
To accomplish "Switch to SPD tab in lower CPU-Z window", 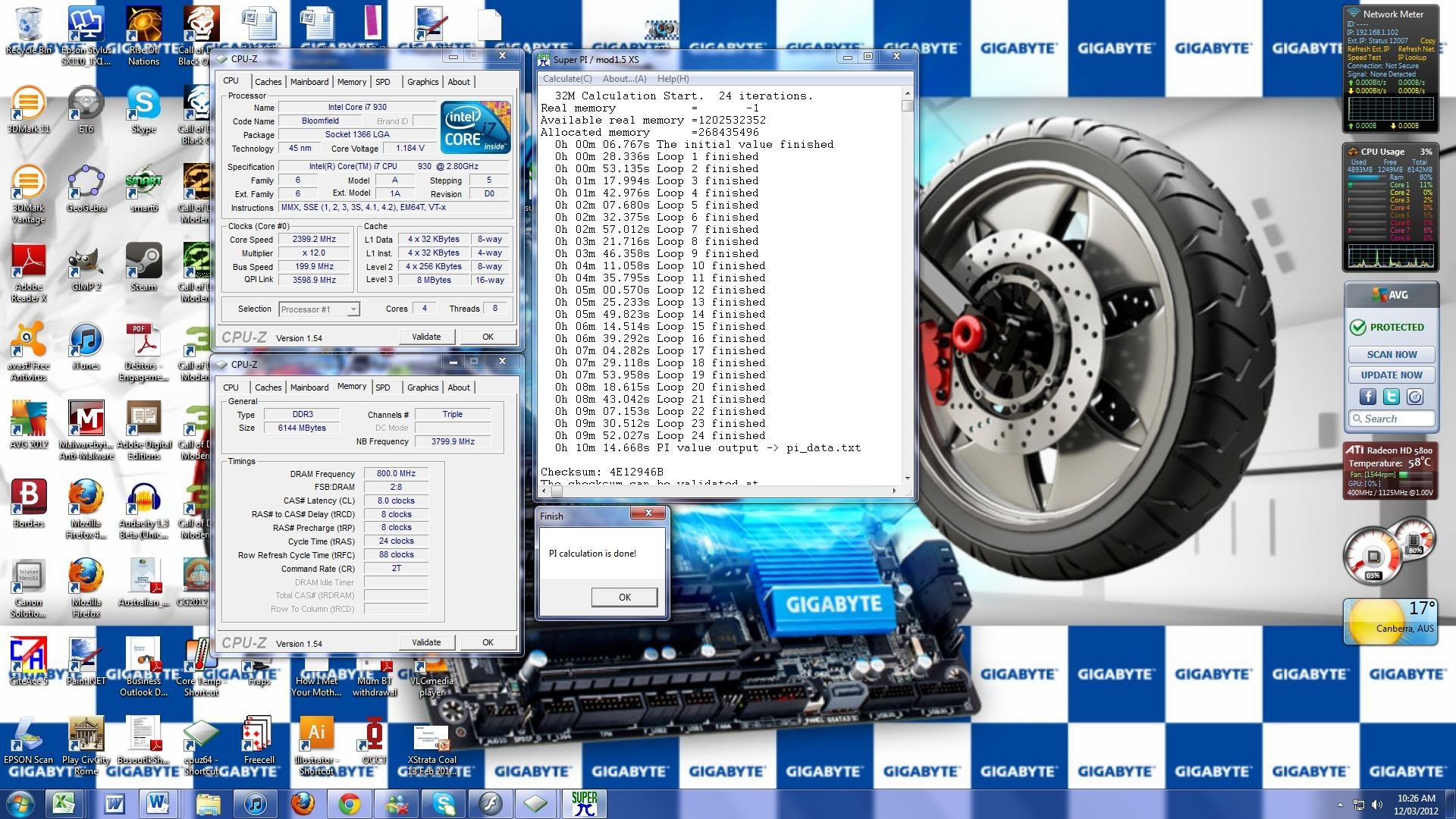I will tap(383, 388).
